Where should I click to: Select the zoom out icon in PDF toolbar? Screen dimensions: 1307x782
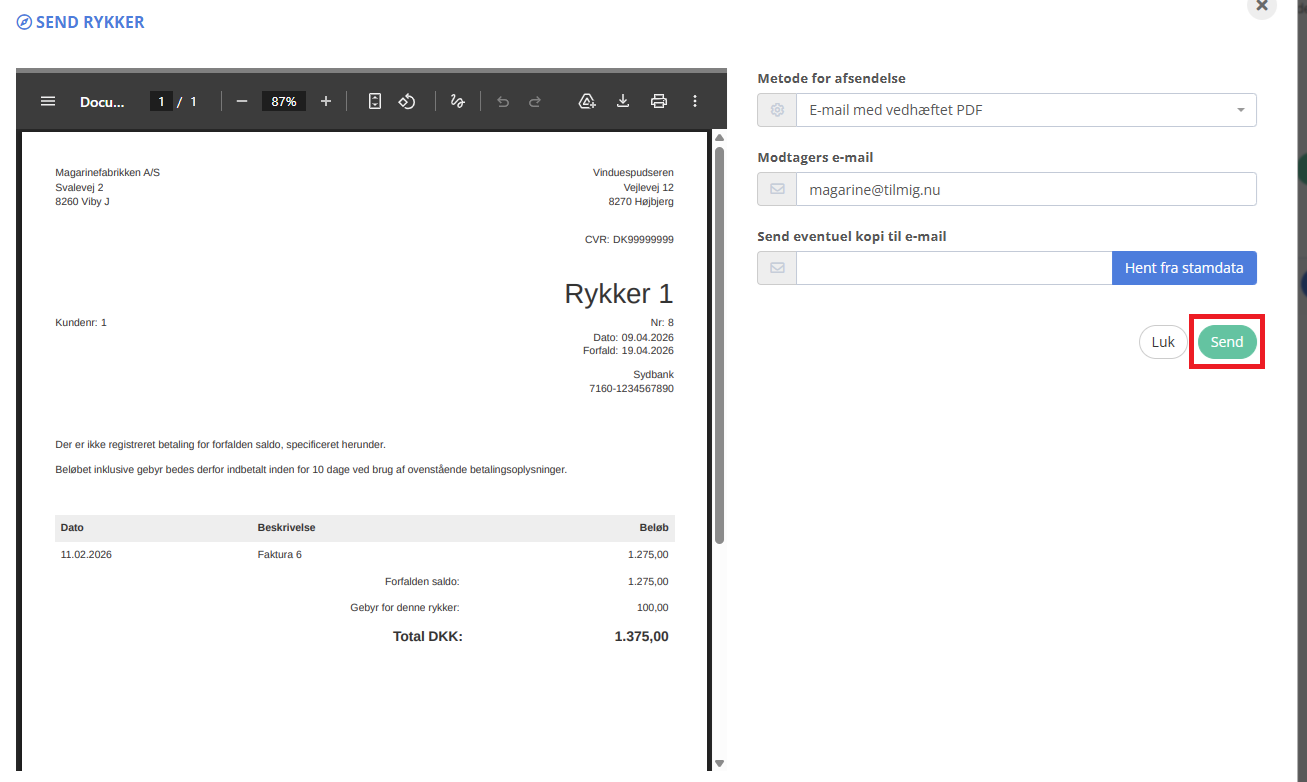point(240,100)
